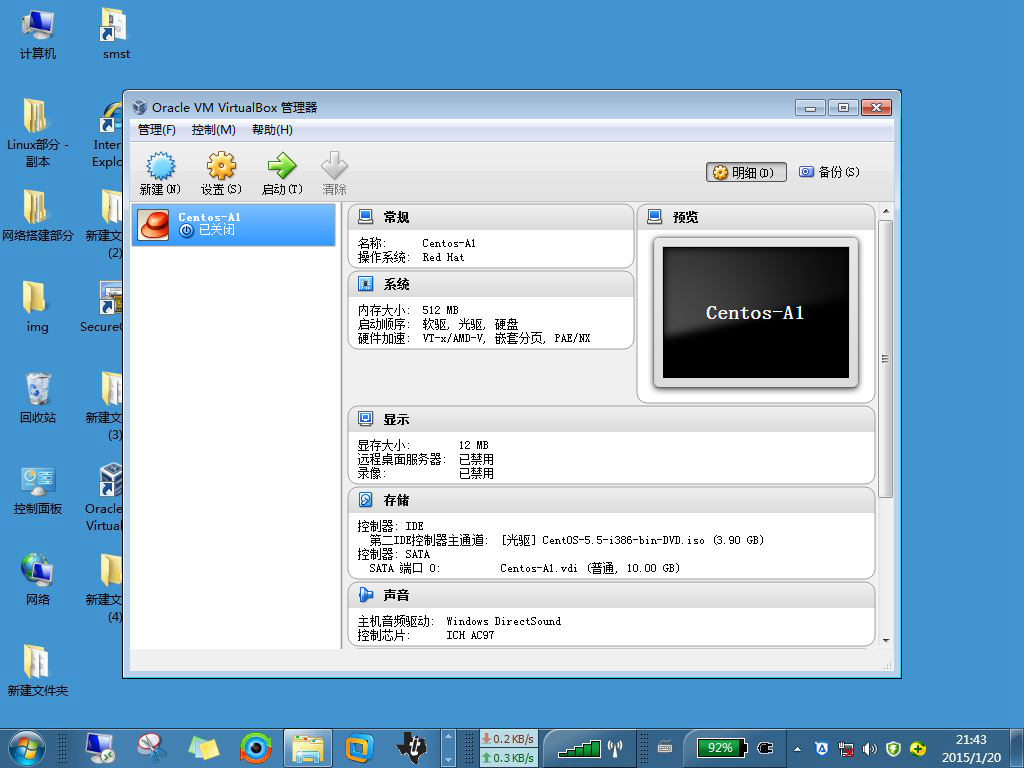Click the 预览 section header
The height and width of the screenshot is (768, 1024).
click(x=756, y=217)
